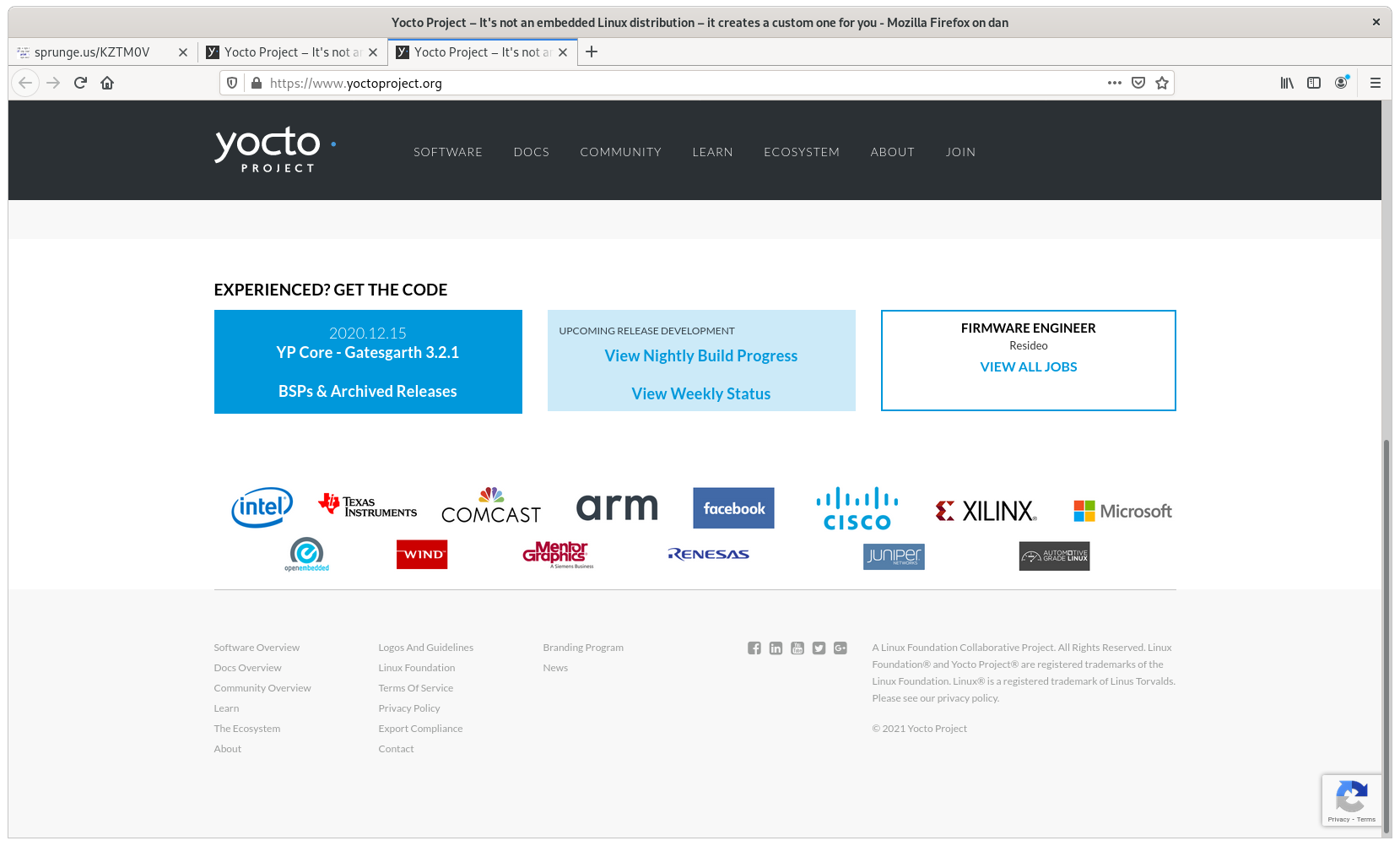Image resolution: width=1400 pixels, height=846 pixels.
Task: Close the active third Yocto tab
Action: click(x=563, y=52)
